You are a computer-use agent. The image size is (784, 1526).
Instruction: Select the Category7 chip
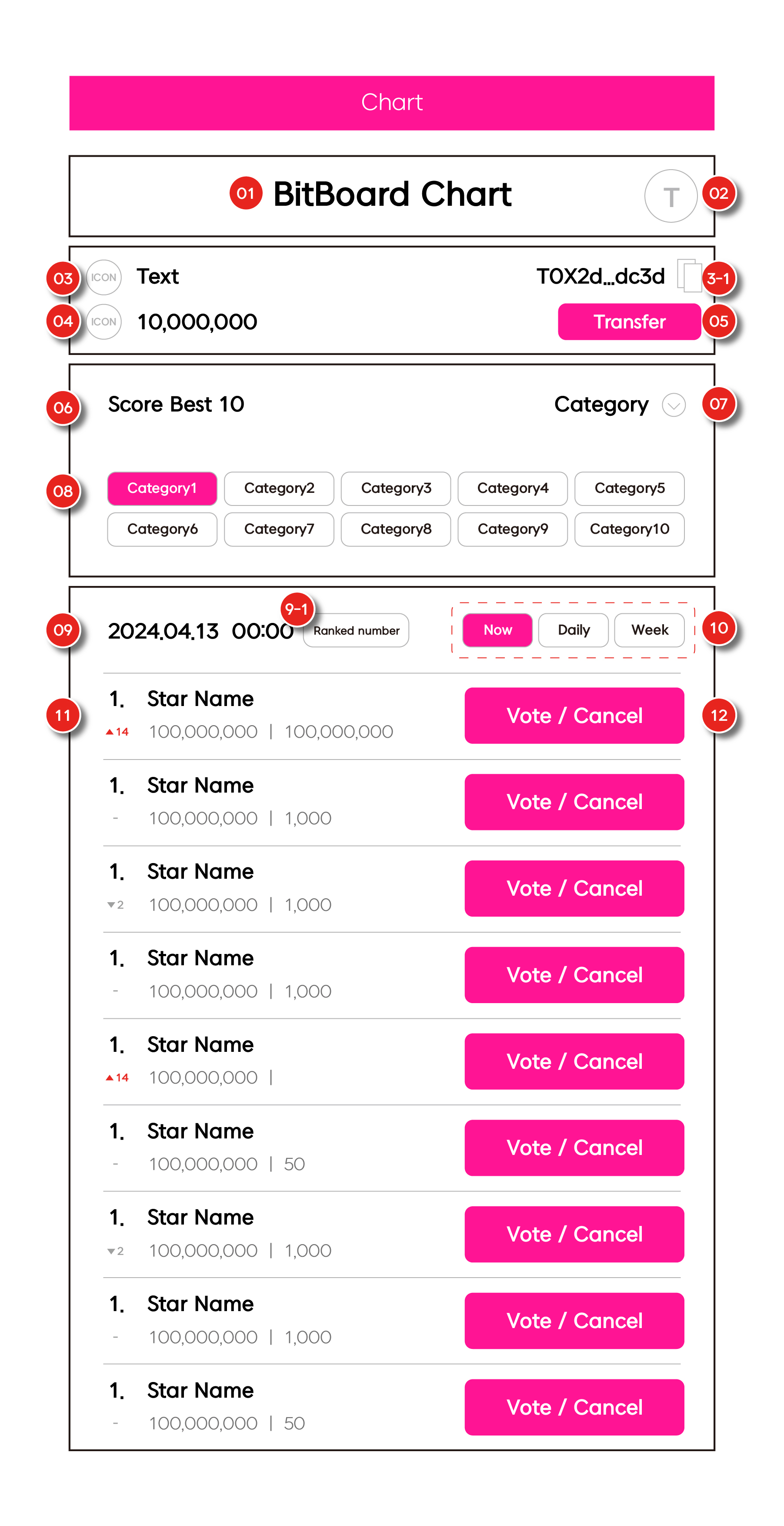(x=279, y=529)
